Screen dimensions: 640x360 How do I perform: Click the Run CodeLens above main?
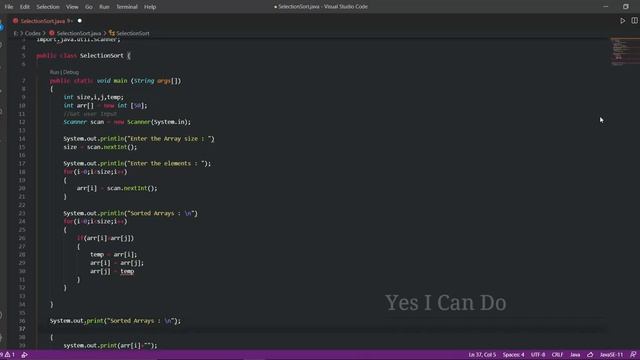[x=54, y=72]
